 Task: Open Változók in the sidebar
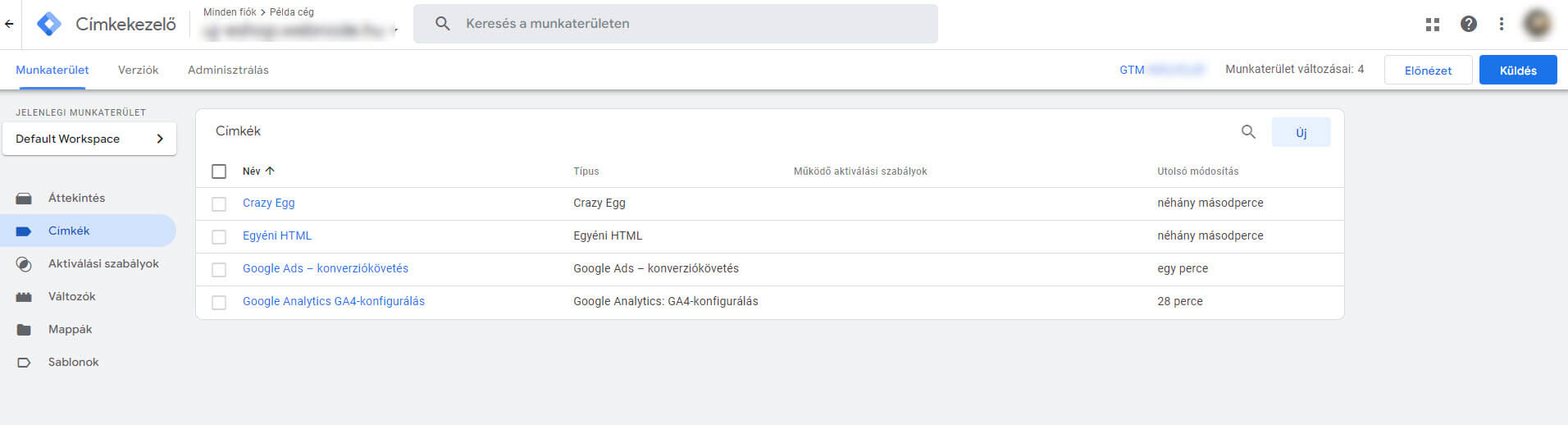coord(88,296)
